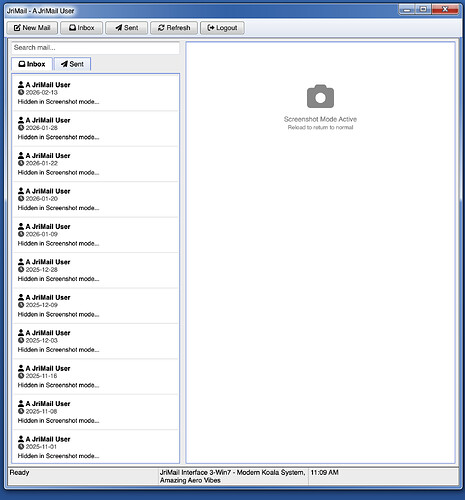Open the email dated 2025-12-03

coord(95,341)
